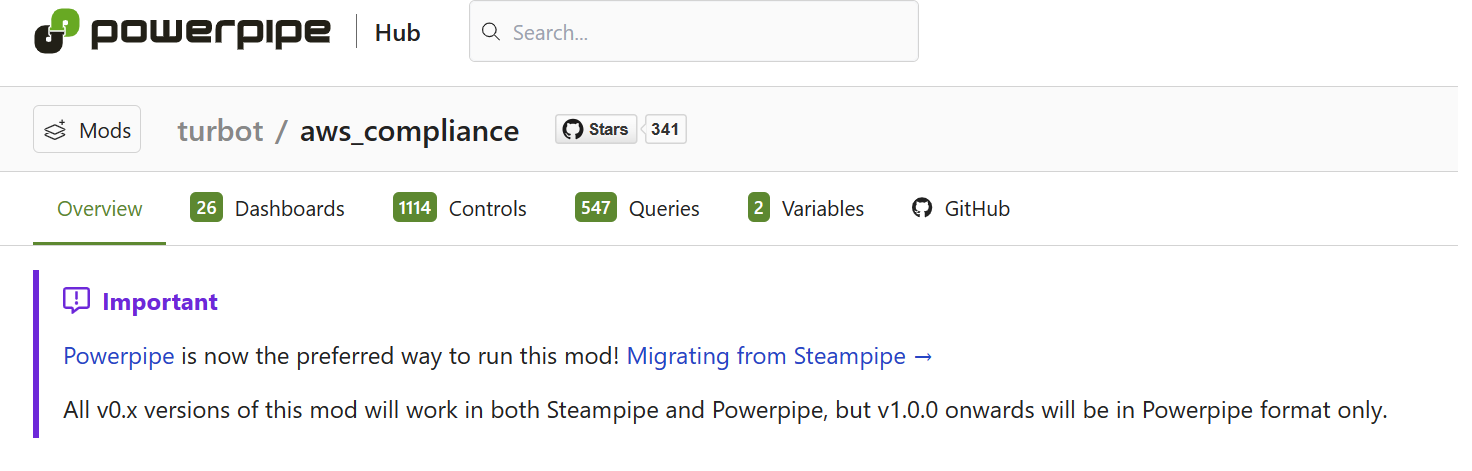The height and width of the screenshot is (471, 1472).
Task: Focus the Search input field
Action: point(700,32)
